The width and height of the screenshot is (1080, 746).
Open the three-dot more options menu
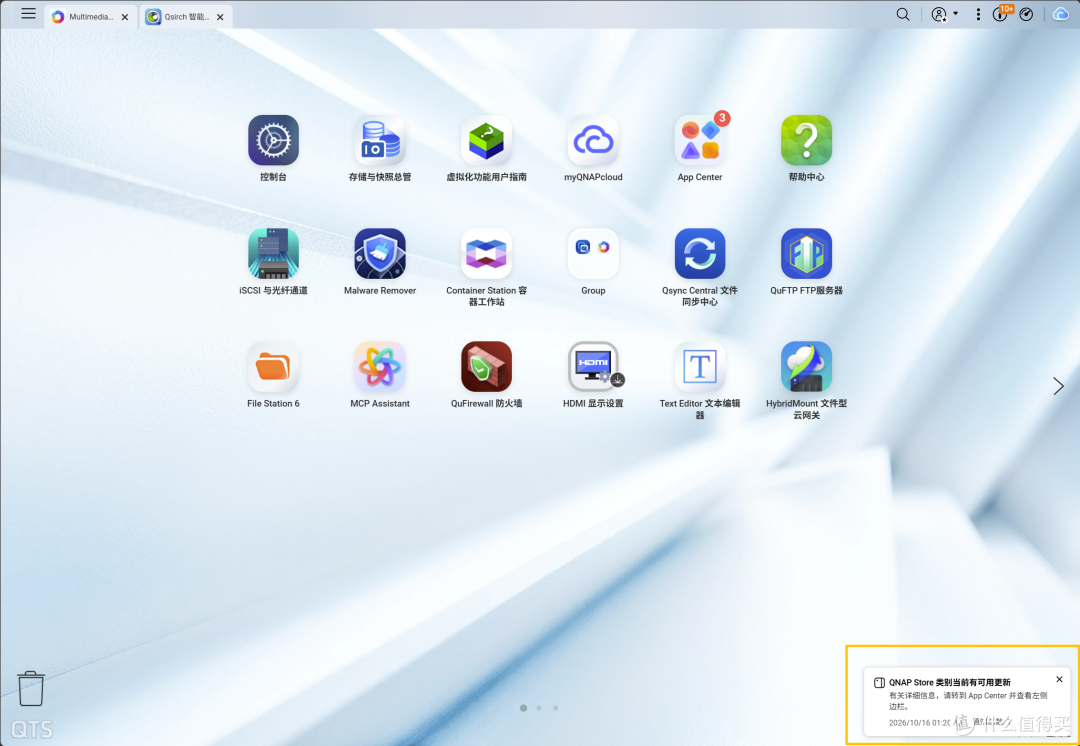977,14
